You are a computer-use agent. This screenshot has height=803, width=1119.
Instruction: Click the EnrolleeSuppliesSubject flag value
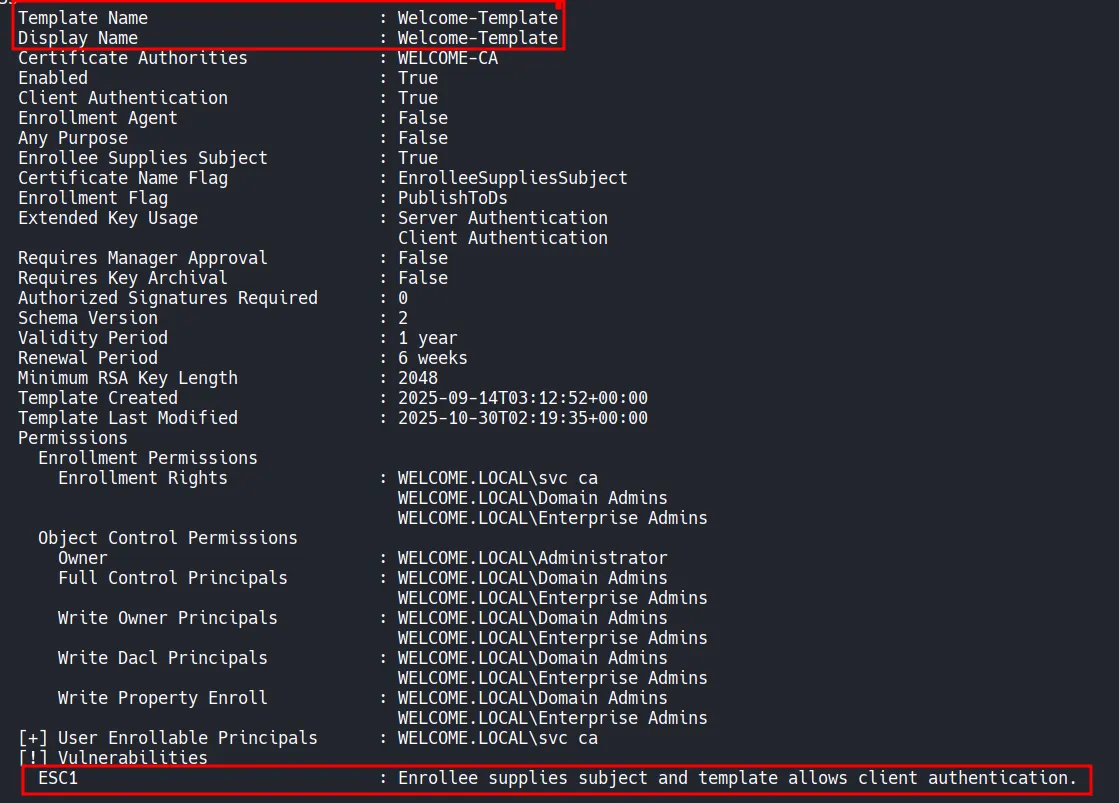point(512,178)
